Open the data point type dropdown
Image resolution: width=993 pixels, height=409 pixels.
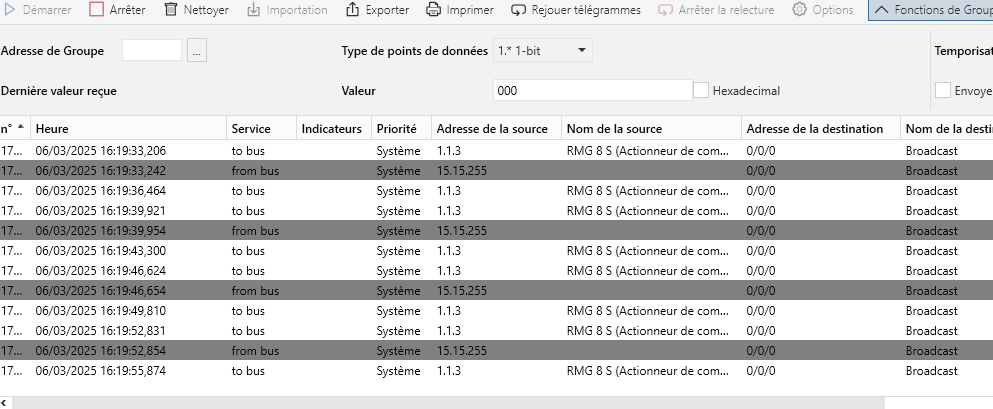click(543, 50)
